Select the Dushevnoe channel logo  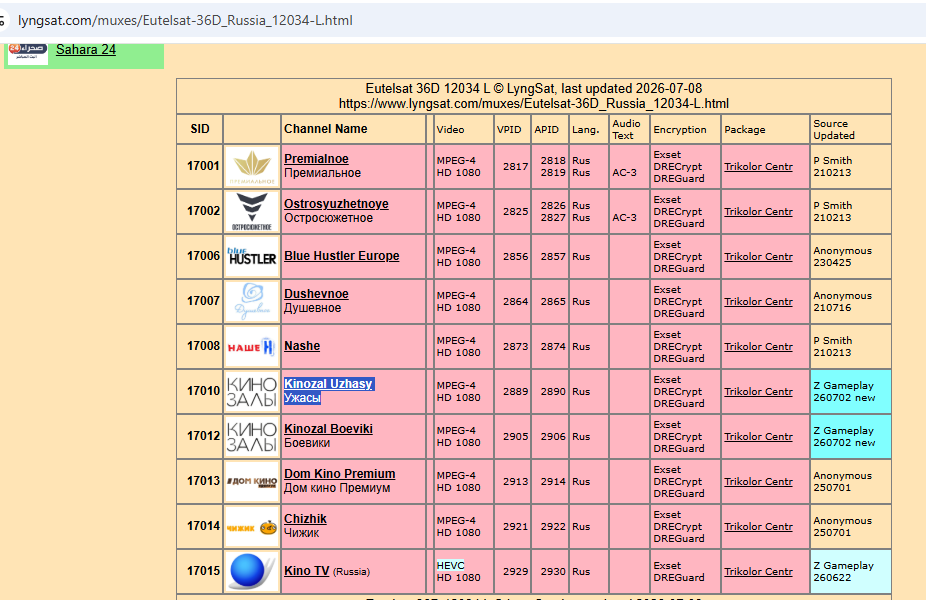coord(252,301)
